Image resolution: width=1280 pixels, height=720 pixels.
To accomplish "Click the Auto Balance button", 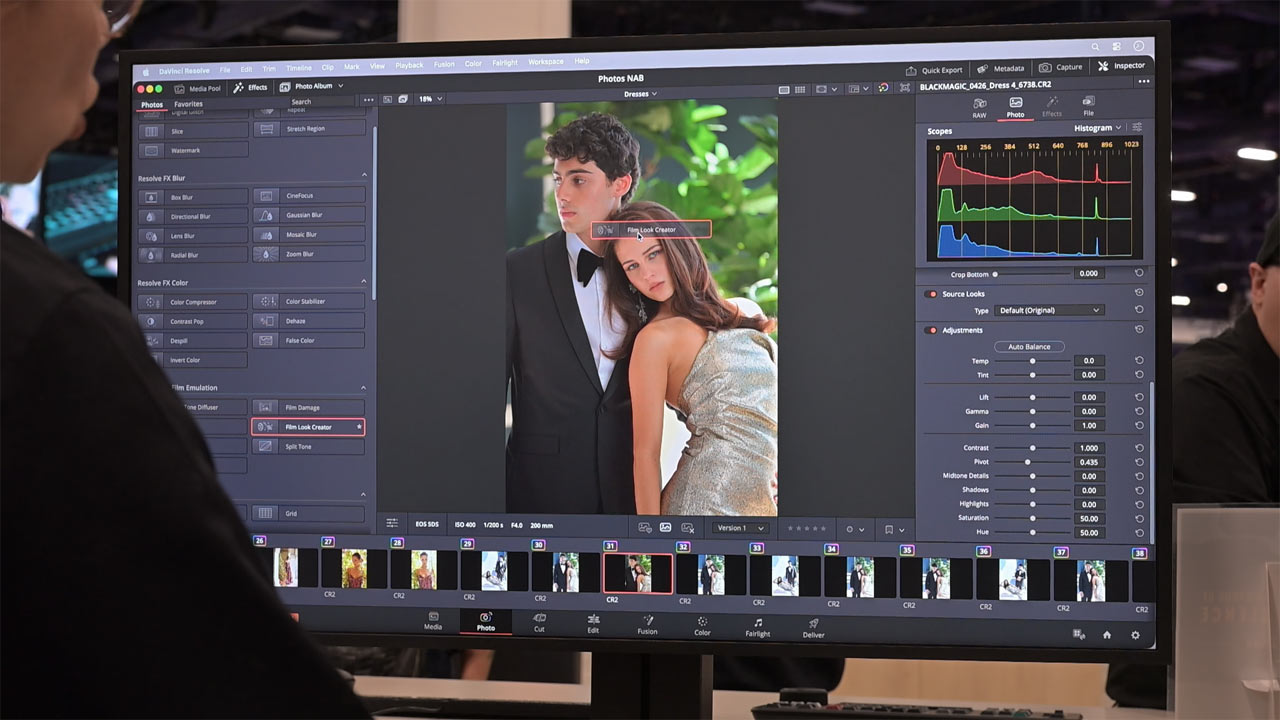I will coord(1029,347).
